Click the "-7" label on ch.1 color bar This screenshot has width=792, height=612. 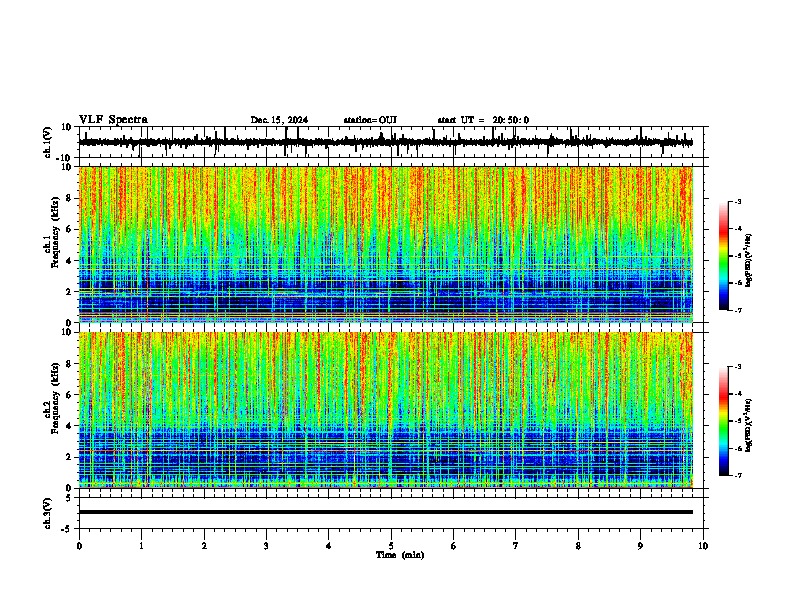tap(738, 310)
